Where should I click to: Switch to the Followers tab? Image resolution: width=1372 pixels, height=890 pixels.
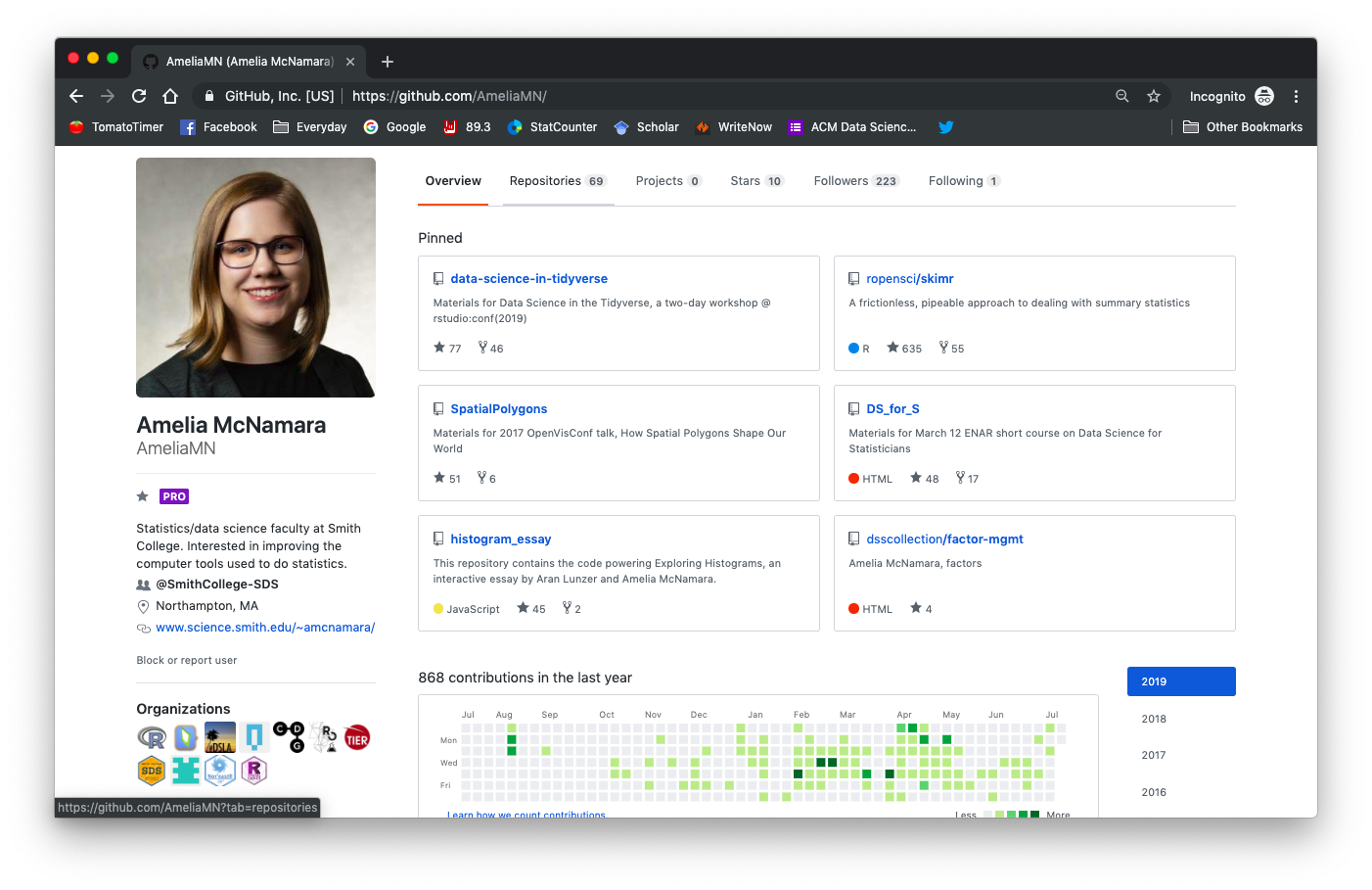855,180
